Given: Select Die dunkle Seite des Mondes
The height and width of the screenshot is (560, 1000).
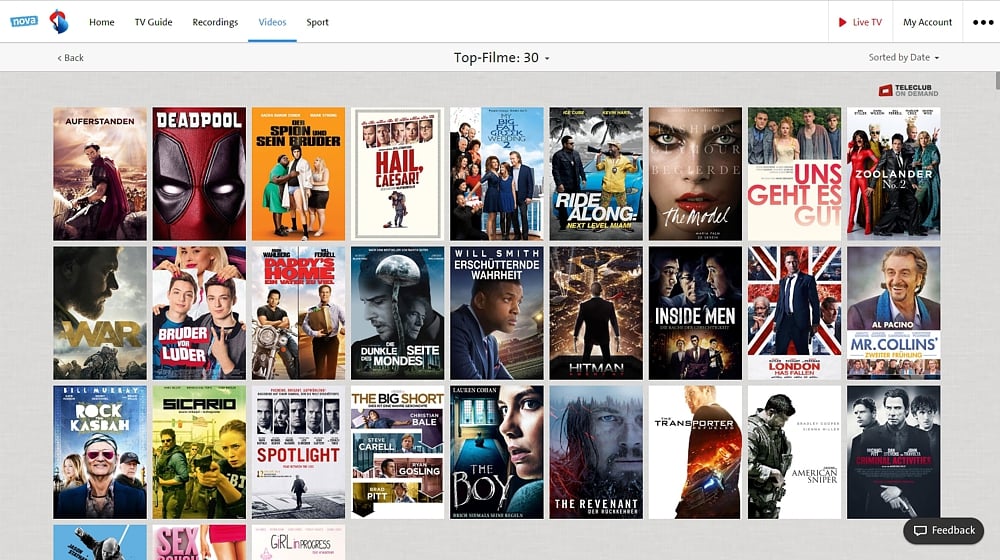Looking at the screenshot, I should 397,313.
